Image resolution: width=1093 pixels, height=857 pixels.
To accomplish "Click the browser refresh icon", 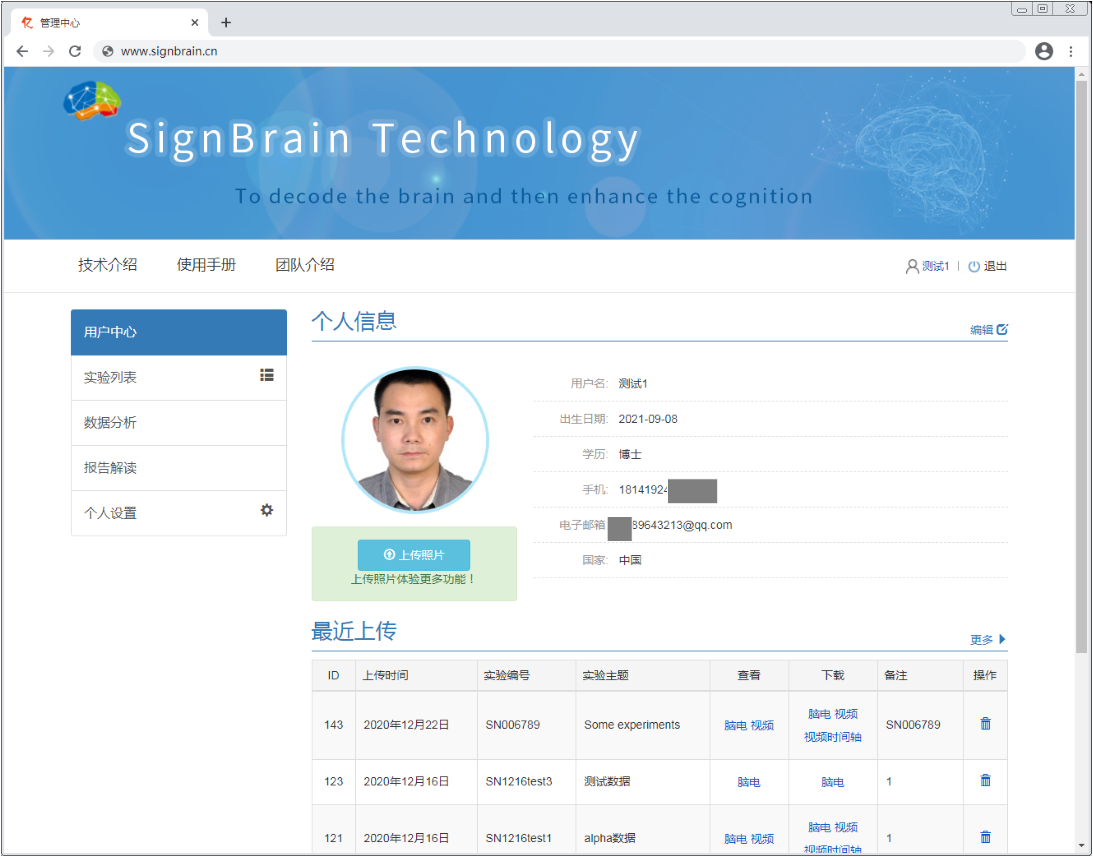I will point(75,51).
